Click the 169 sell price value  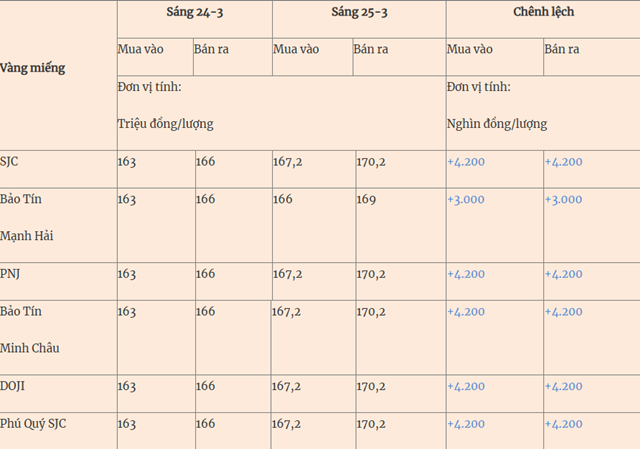(x=366, y=199)
